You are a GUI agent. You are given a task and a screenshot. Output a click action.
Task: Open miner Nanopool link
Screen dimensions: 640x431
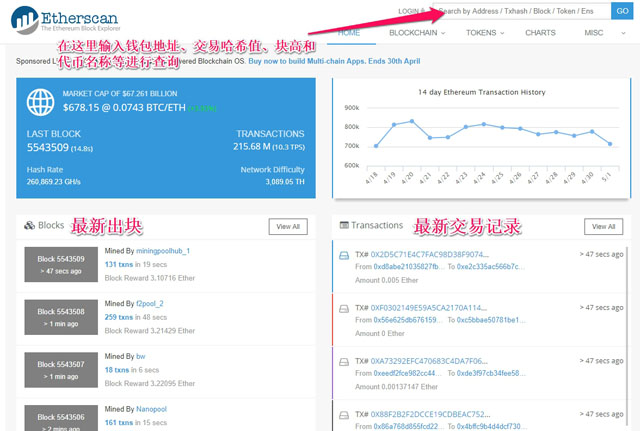point(151,409)
